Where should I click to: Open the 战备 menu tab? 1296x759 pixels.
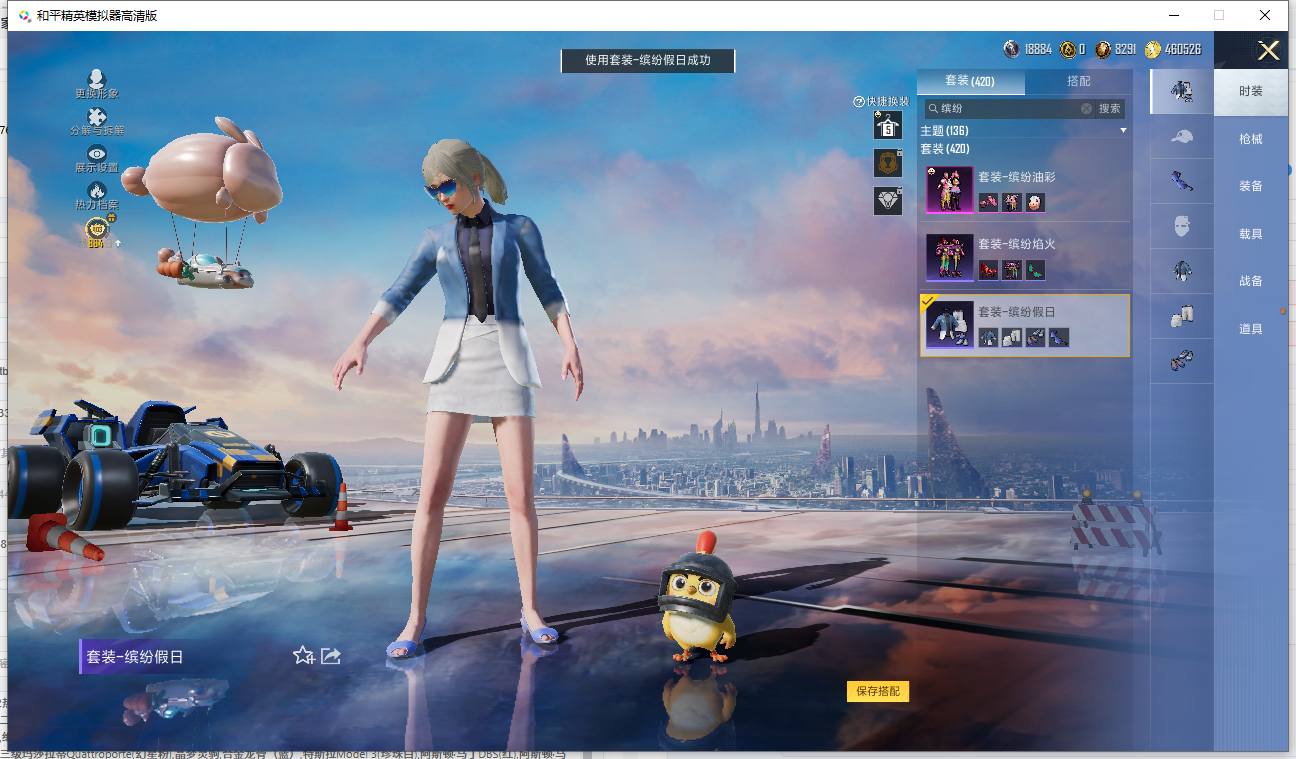point(1250,281)
